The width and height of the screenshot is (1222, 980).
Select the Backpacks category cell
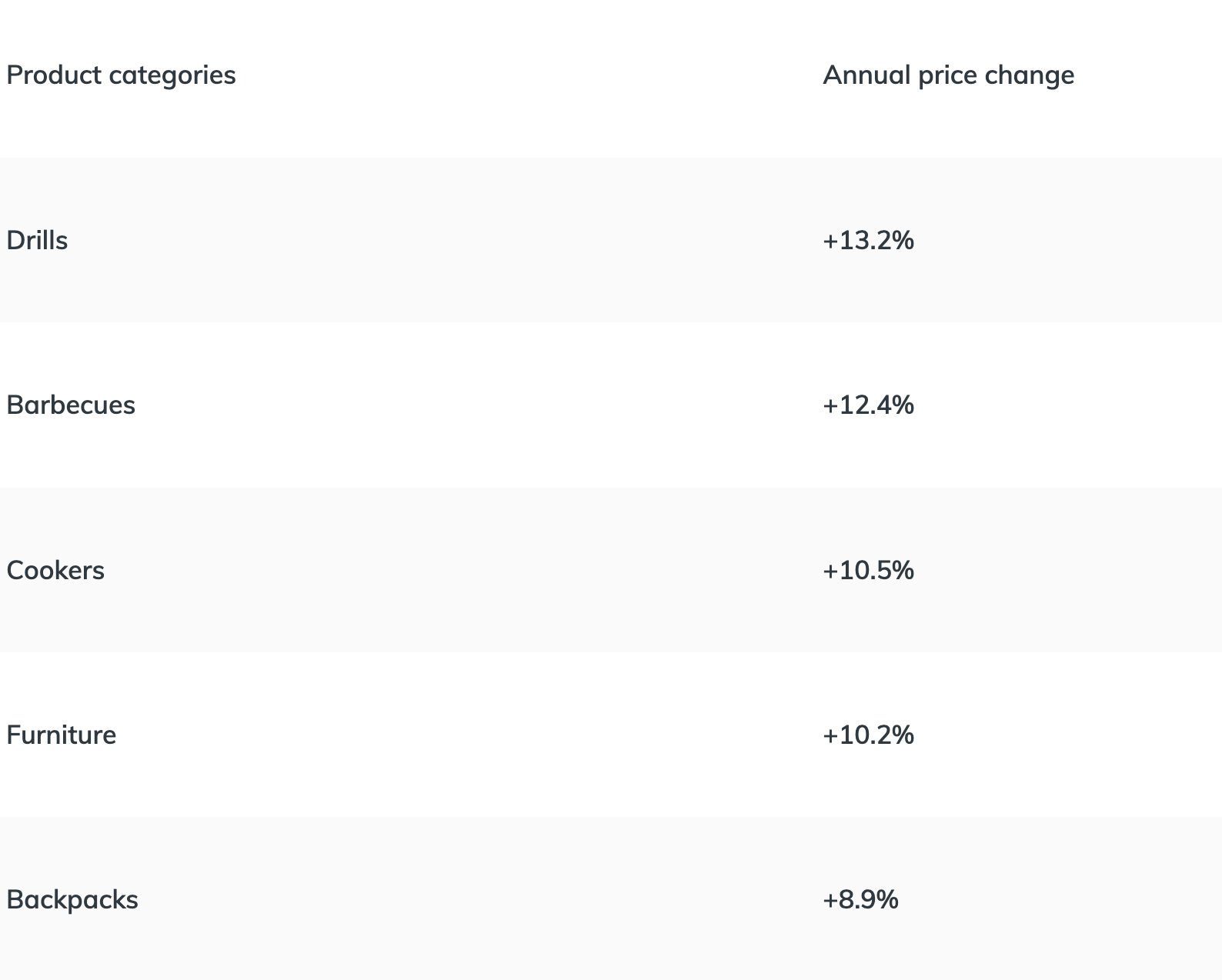72,900
